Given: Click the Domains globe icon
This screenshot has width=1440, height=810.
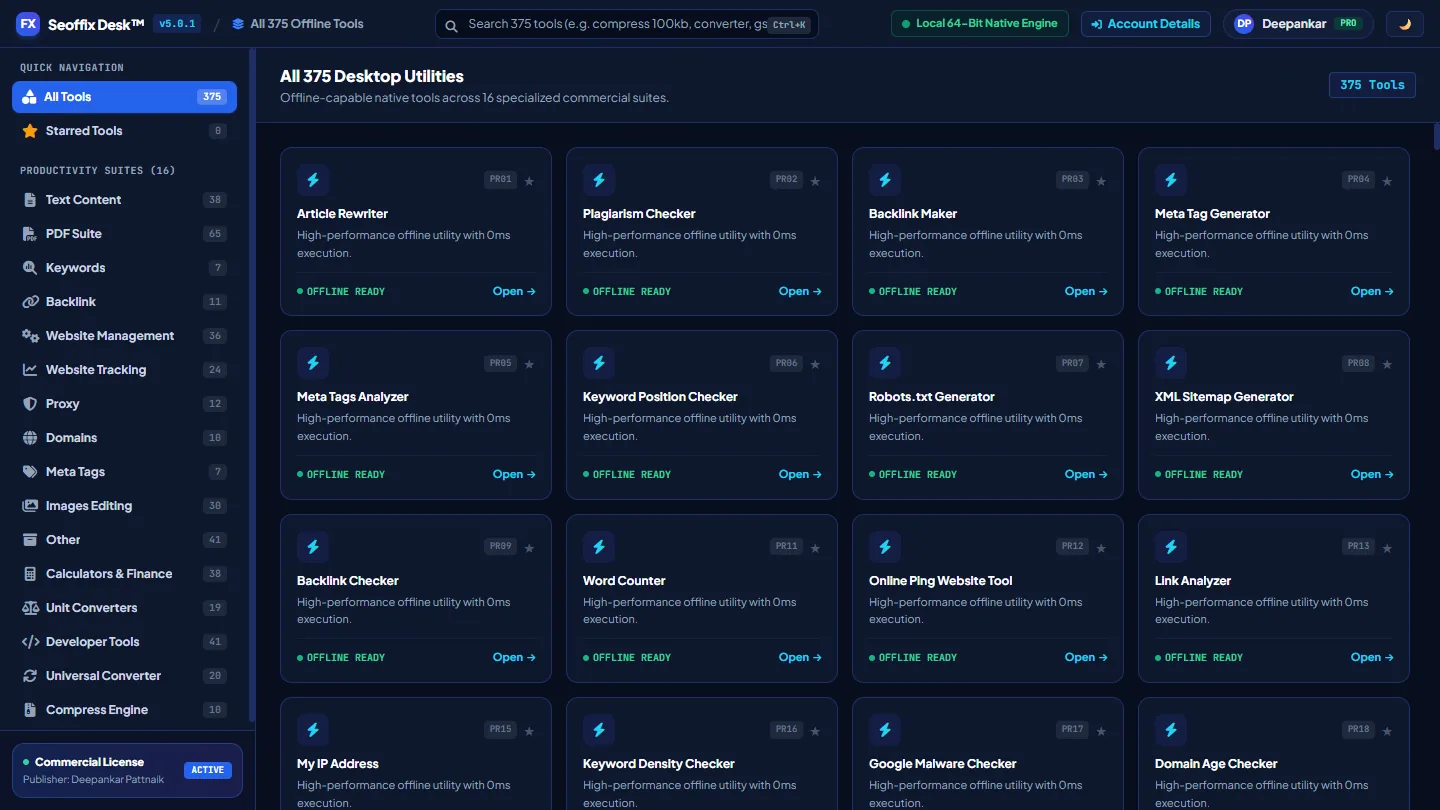Looking at the screenshot, I should pyautogui.click(x=30, y=438).
